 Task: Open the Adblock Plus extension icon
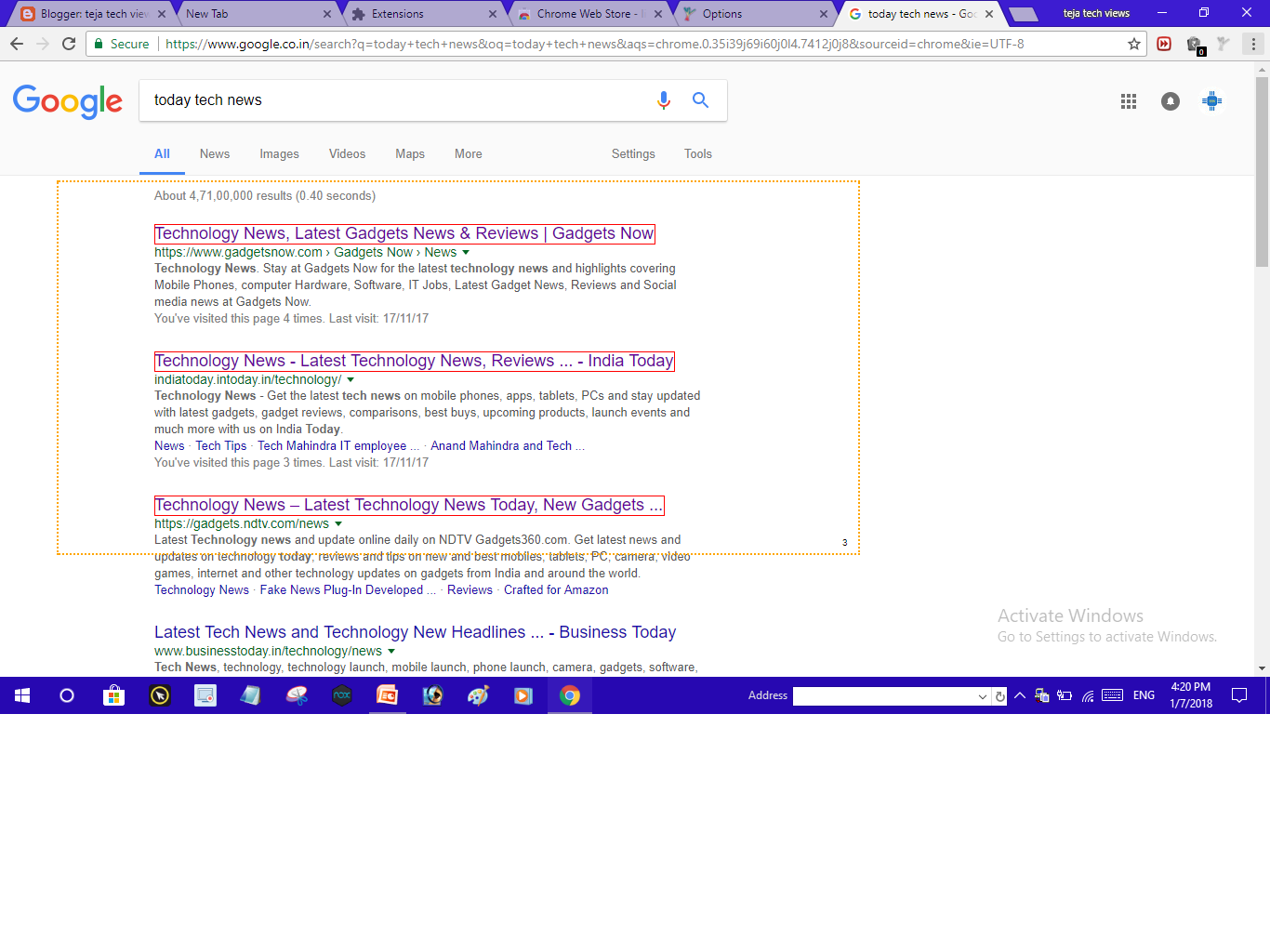pos(1163,43)
